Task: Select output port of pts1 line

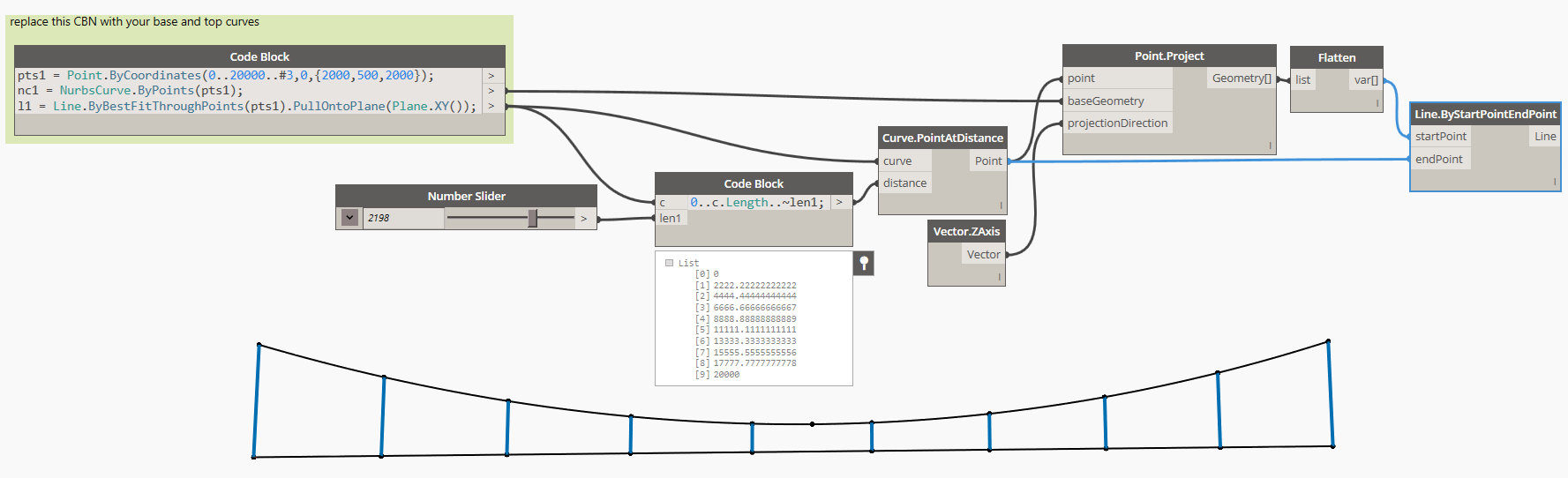Action: [491, 76]
